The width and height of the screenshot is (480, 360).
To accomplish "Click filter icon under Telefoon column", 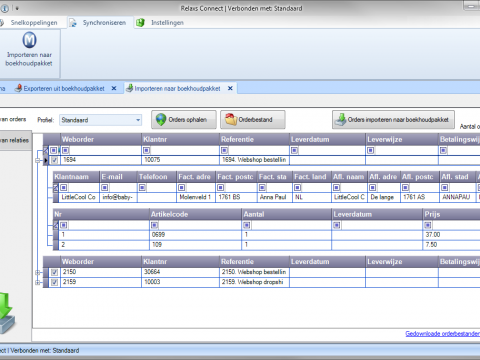I will [142, 188].
